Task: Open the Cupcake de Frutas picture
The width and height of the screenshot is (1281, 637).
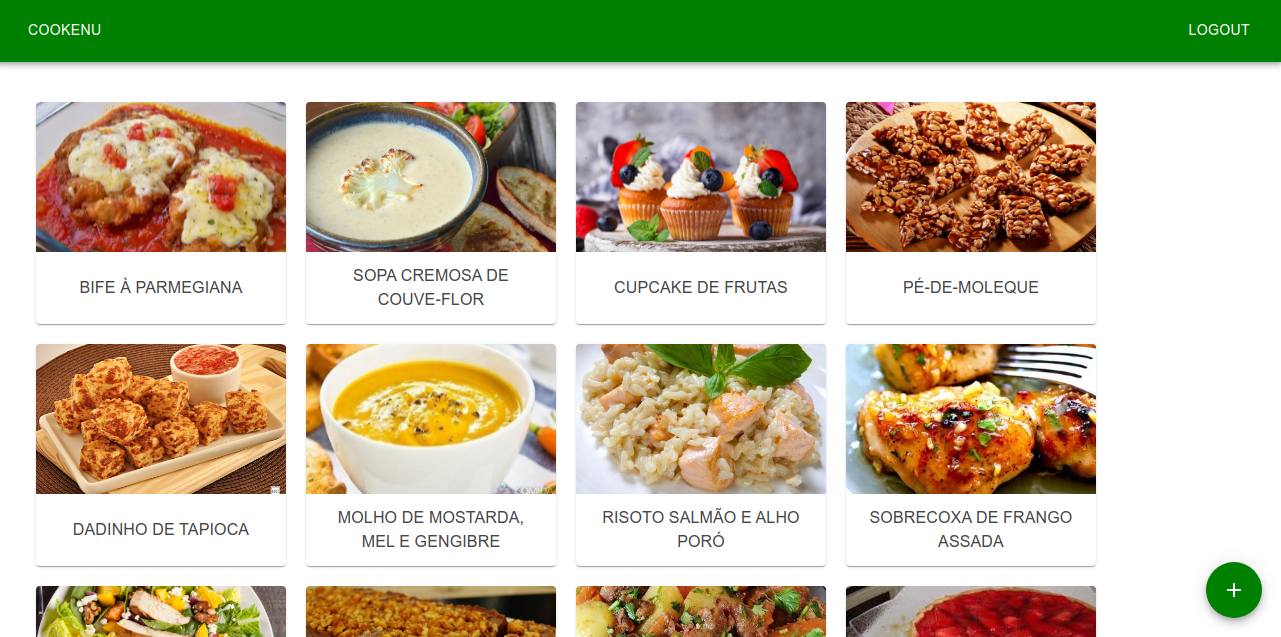Action: 701,177
